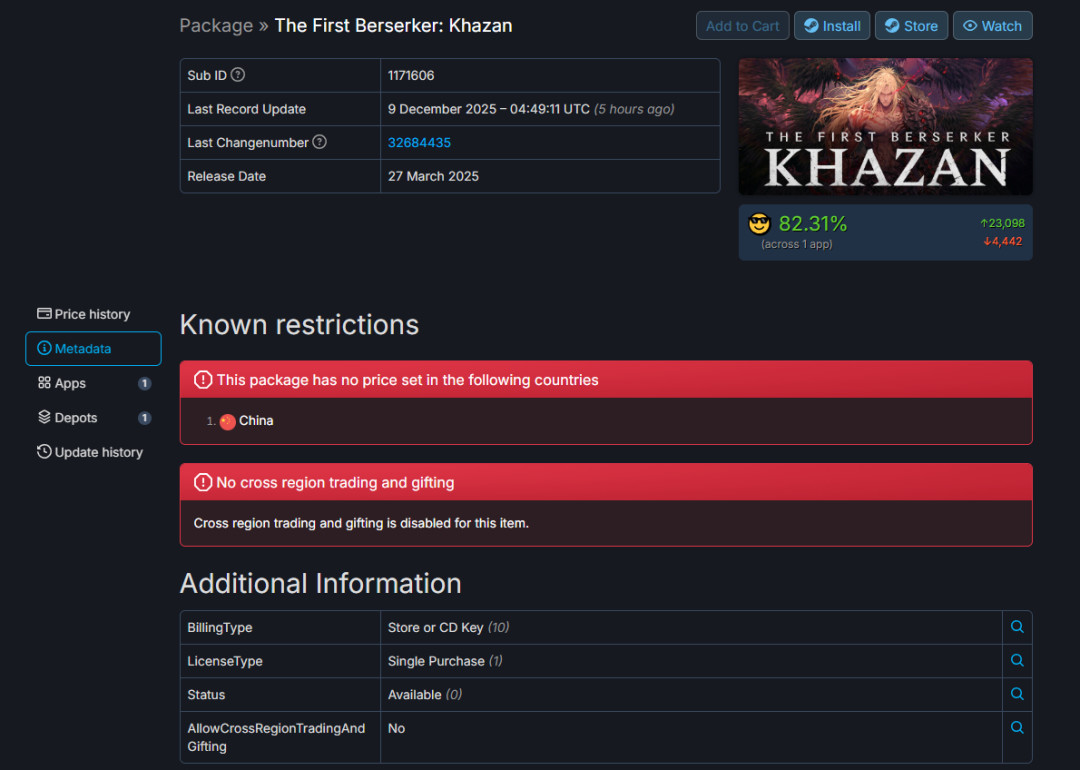The width and height of the screenshot is (1080, 770).
Task: Click the Sub ID help question icon
Action: [x=238, y=75]
